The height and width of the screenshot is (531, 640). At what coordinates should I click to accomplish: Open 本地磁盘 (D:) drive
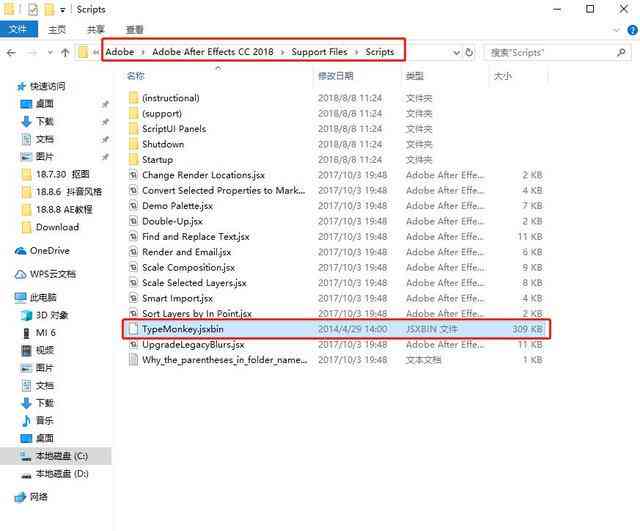[x=62, y=473]
